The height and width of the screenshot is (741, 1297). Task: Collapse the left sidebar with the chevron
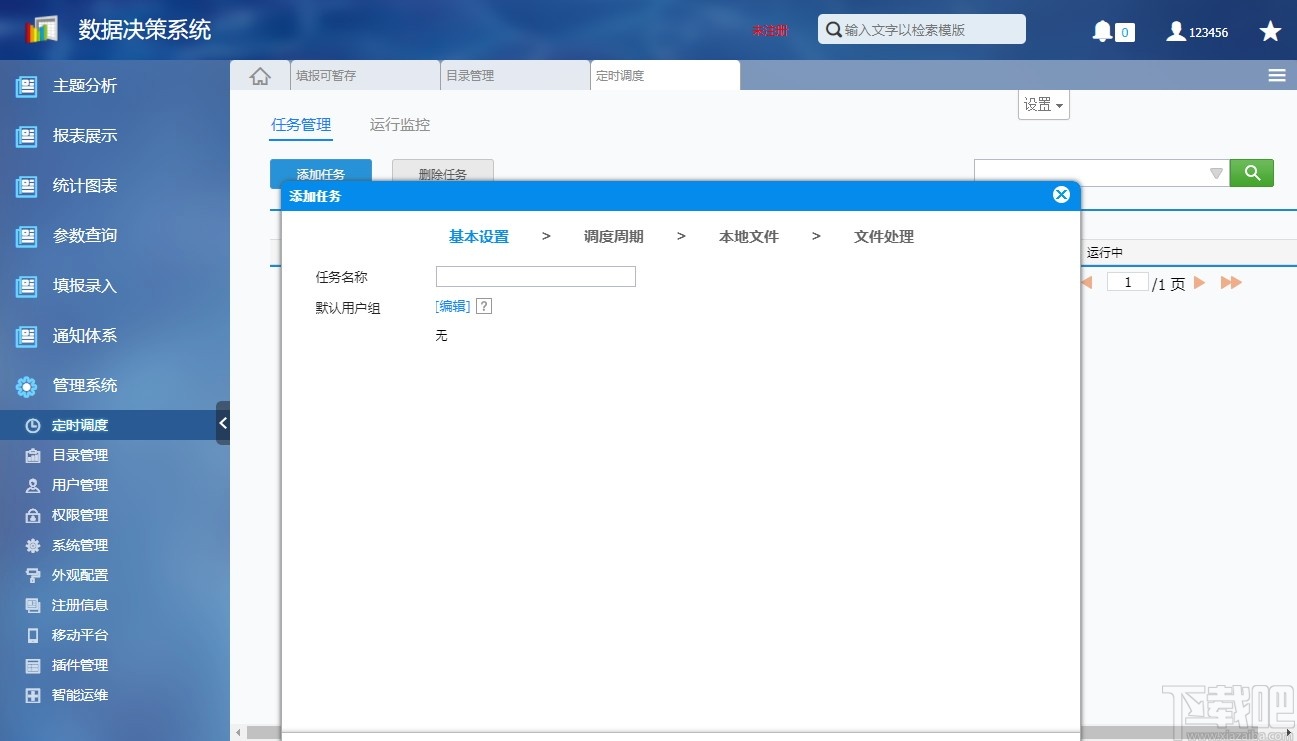(224, 423)
